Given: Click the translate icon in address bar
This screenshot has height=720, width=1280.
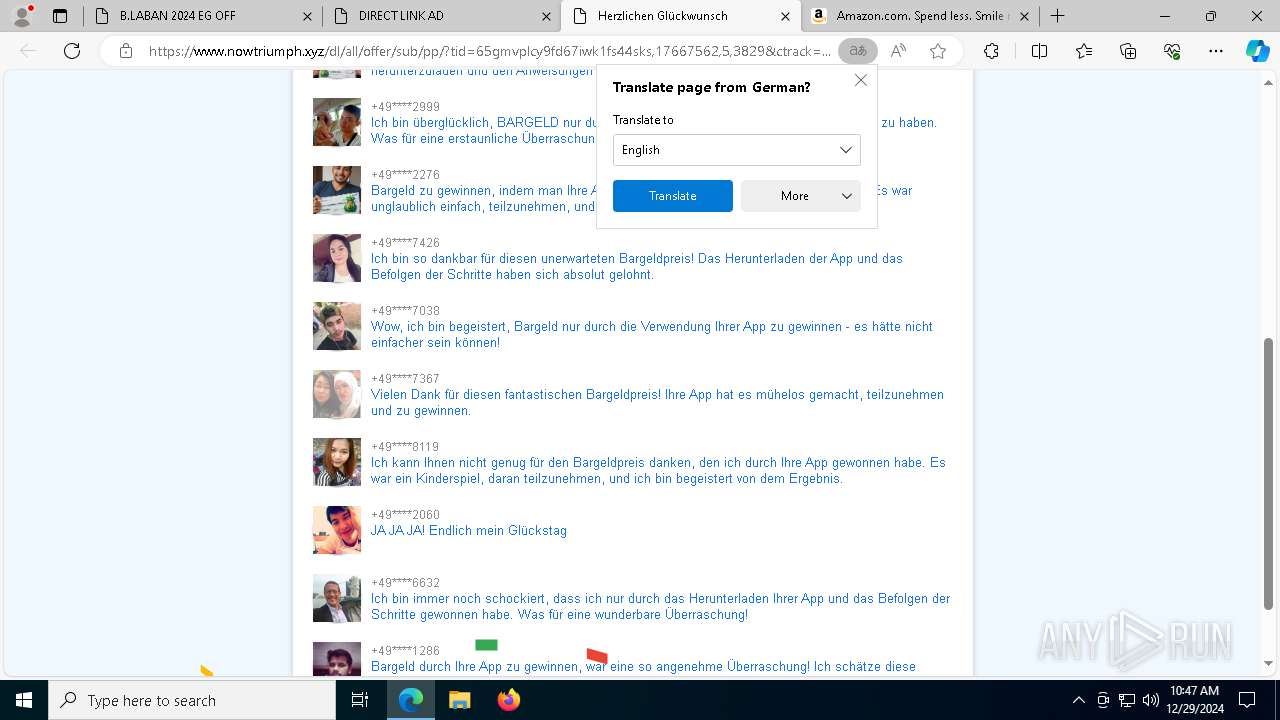Looking at the screenshot, I should [x=858, y=51].
